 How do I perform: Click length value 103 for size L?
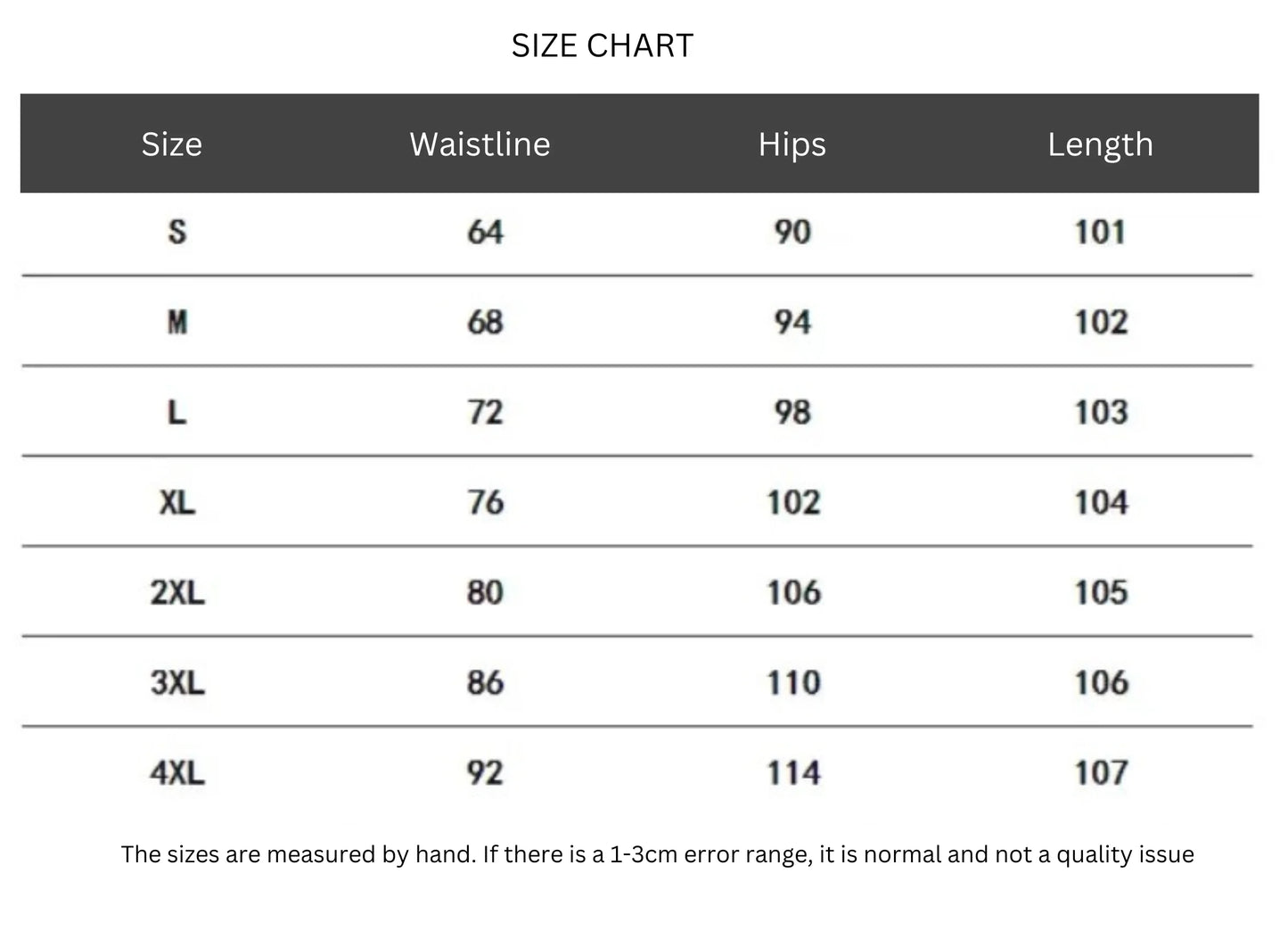[1101, 412]
